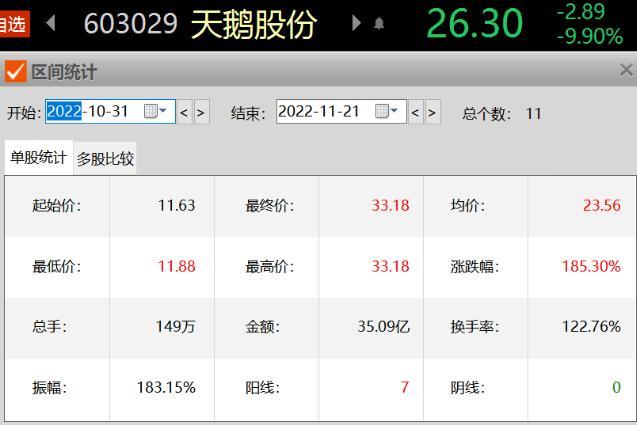Click the alert bell icon beside stock name

(379, 24)
